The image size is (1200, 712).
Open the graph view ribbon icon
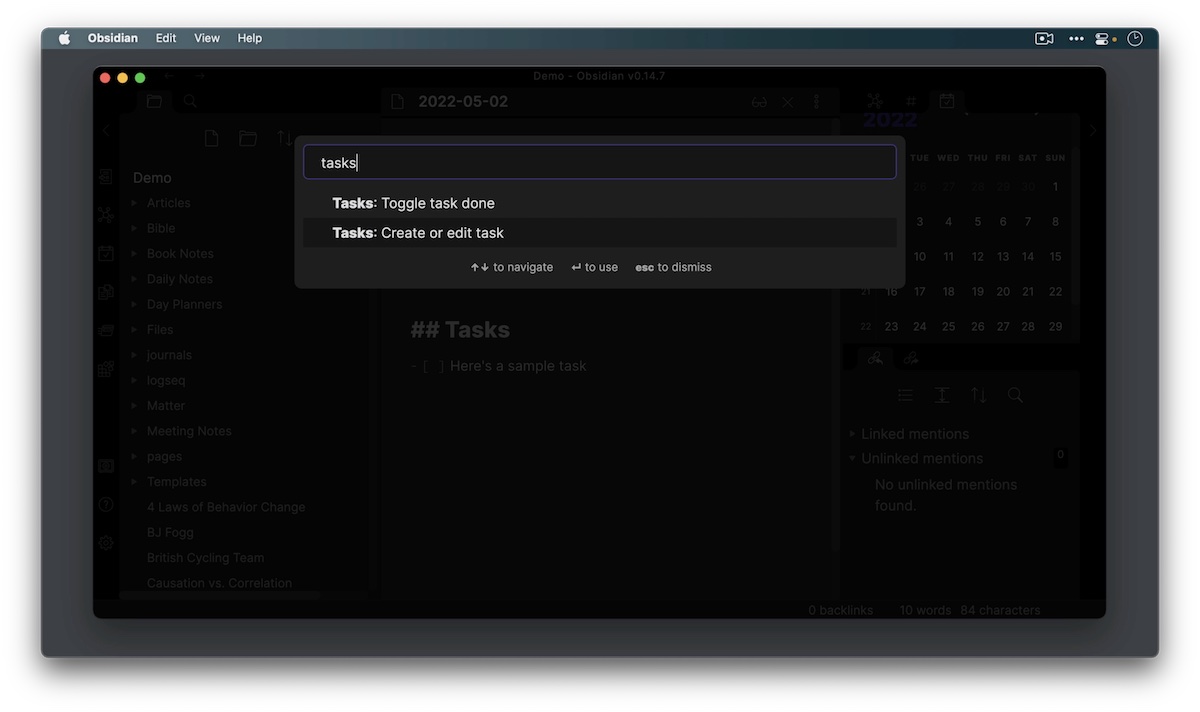point(106,214)
